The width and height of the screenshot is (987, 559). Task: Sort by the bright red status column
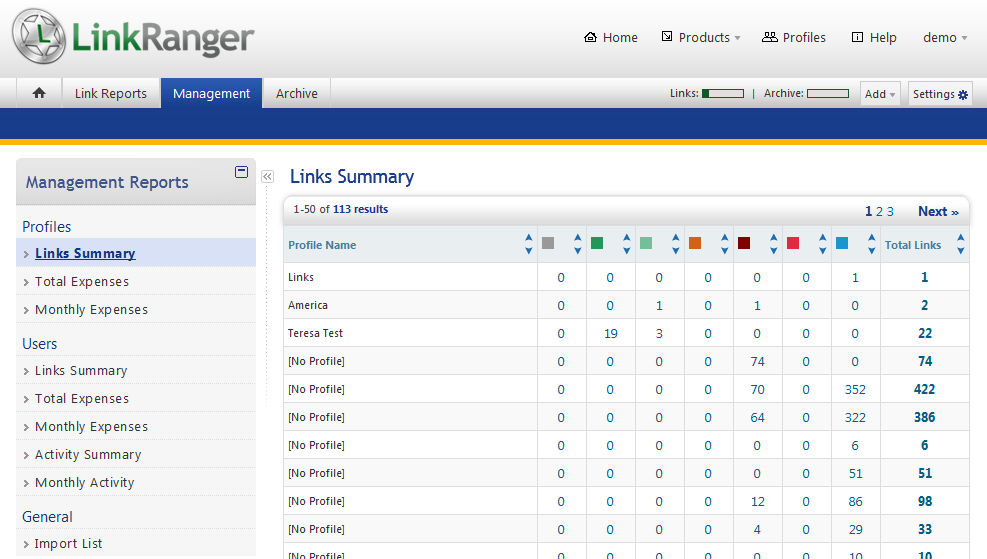822,244
